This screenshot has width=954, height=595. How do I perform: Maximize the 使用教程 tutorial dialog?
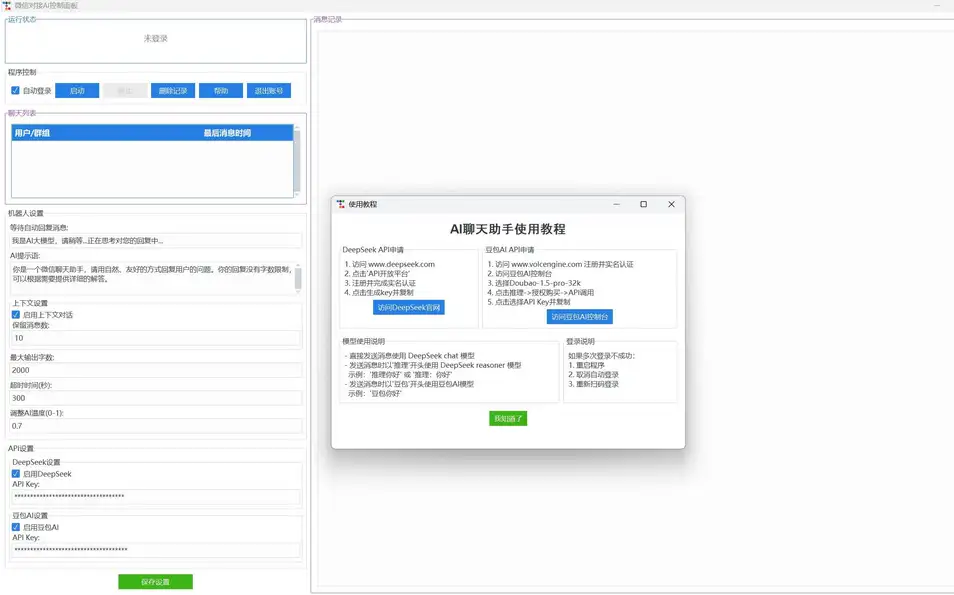click(x=643, y=204)
